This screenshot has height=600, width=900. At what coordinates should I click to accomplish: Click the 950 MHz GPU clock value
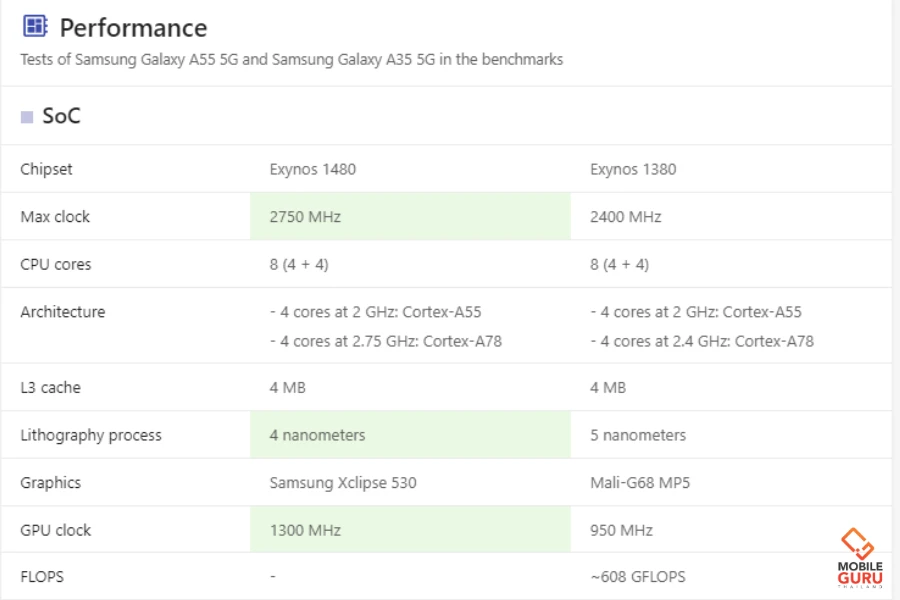(621, 530)
